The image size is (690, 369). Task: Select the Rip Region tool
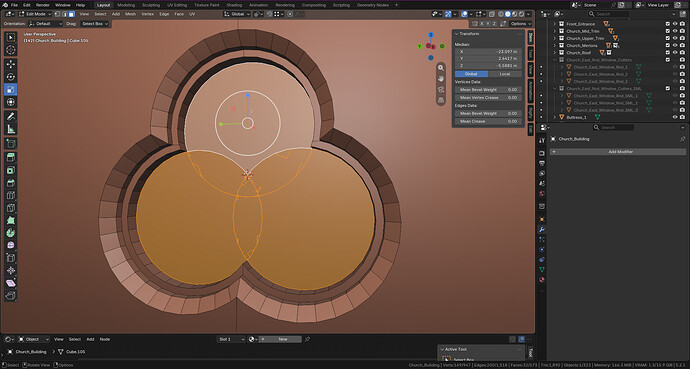11,296
